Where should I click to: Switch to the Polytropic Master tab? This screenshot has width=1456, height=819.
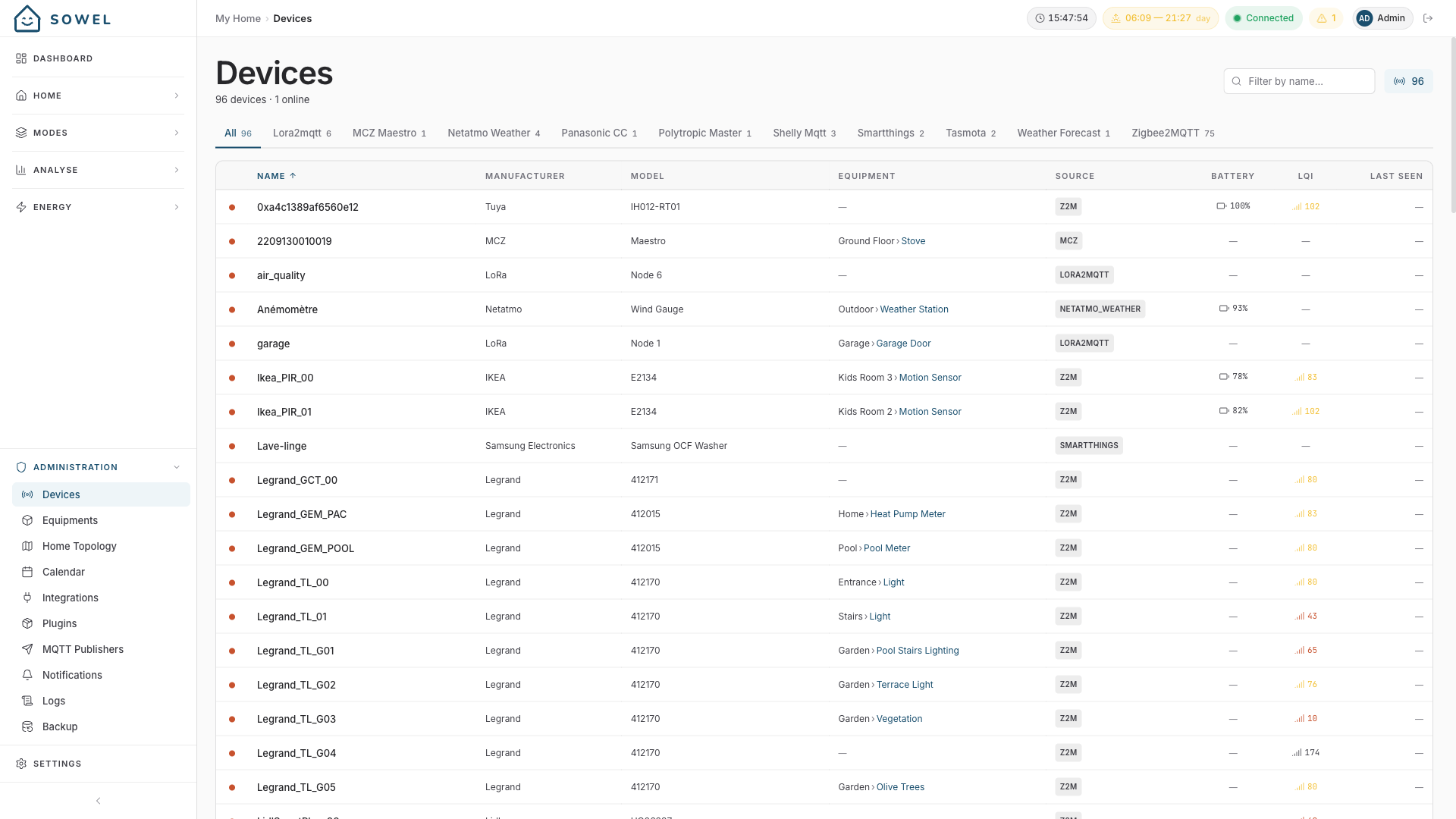704,133
